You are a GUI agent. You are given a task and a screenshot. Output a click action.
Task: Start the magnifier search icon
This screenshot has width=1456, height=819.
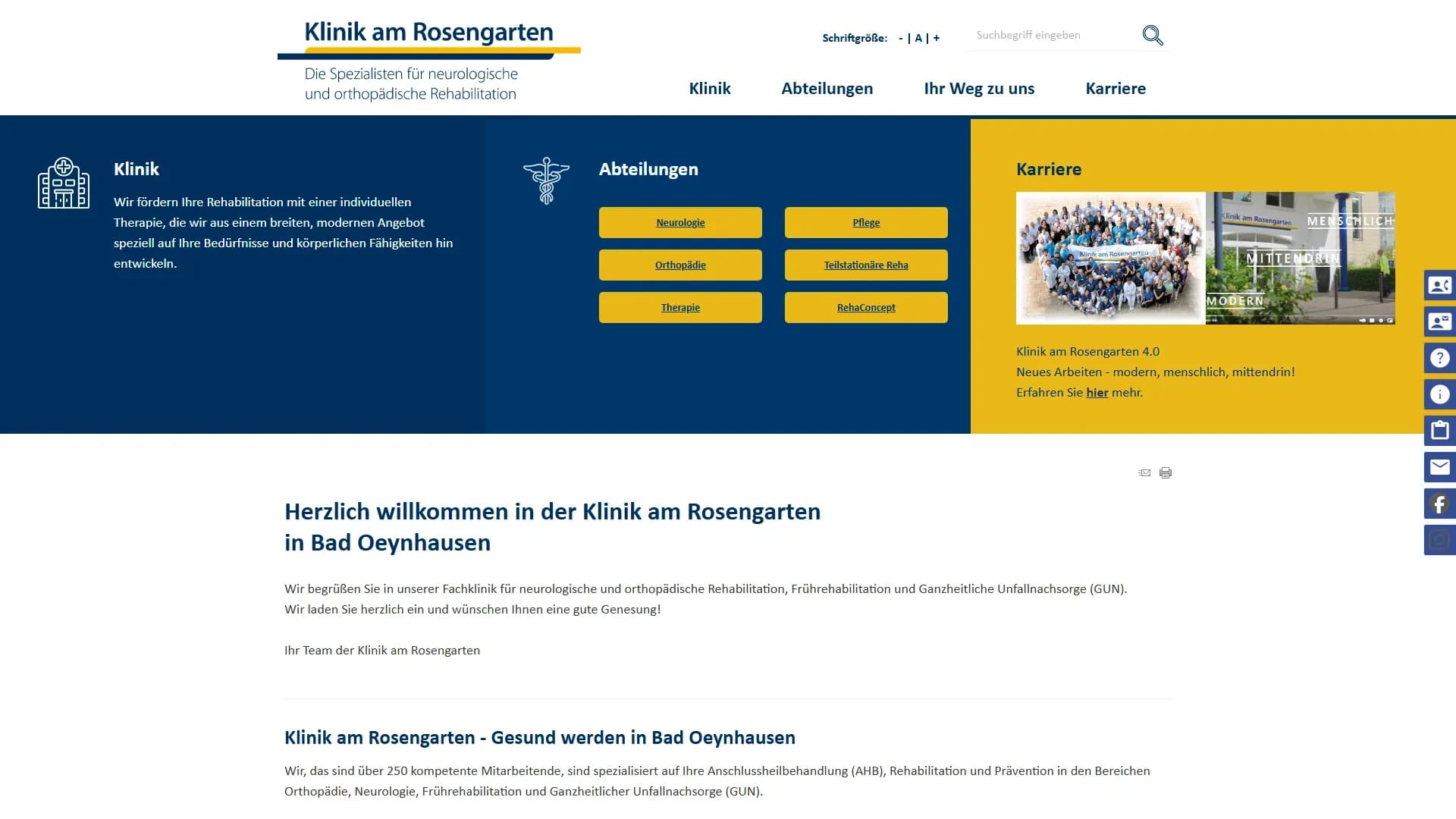pyautogui.click(x=1153, y=35)
